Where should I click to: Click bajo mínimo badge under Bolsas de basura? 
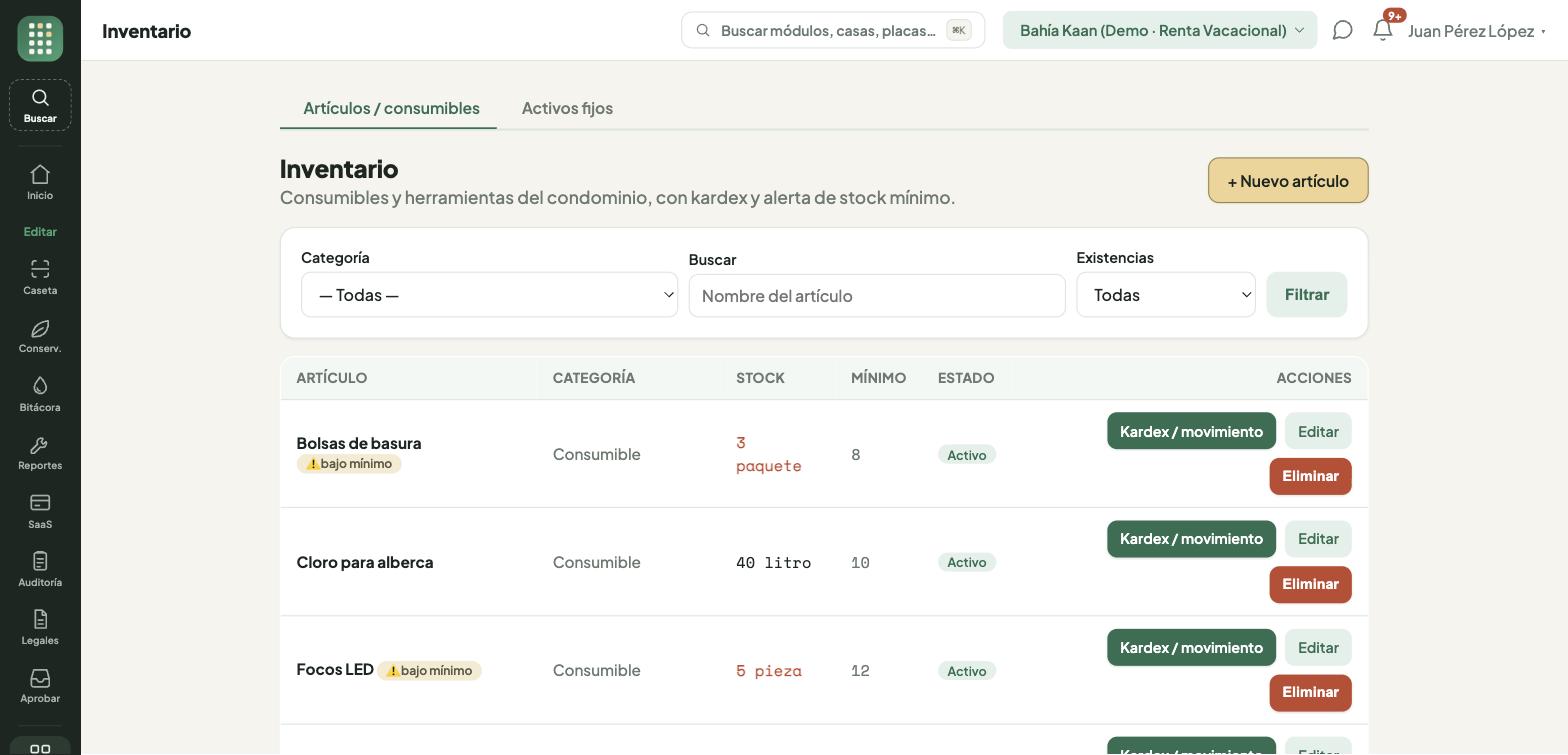point(349,464)
